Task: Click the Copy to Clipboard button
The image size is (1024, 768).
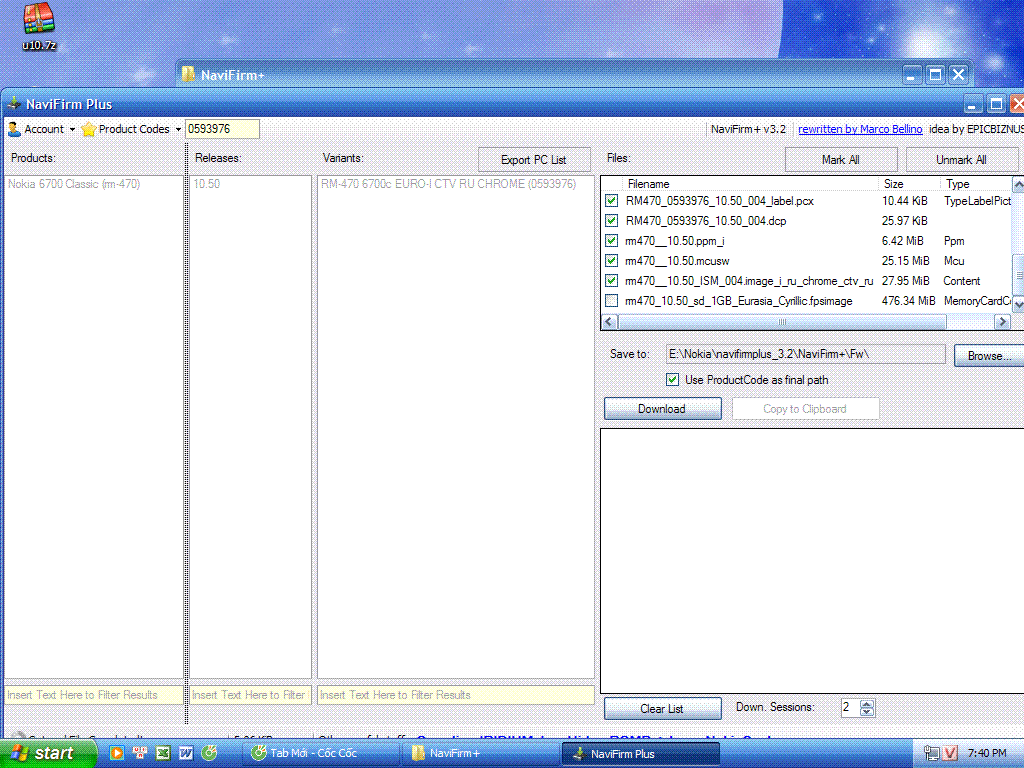Action: (x=805, y=409)
